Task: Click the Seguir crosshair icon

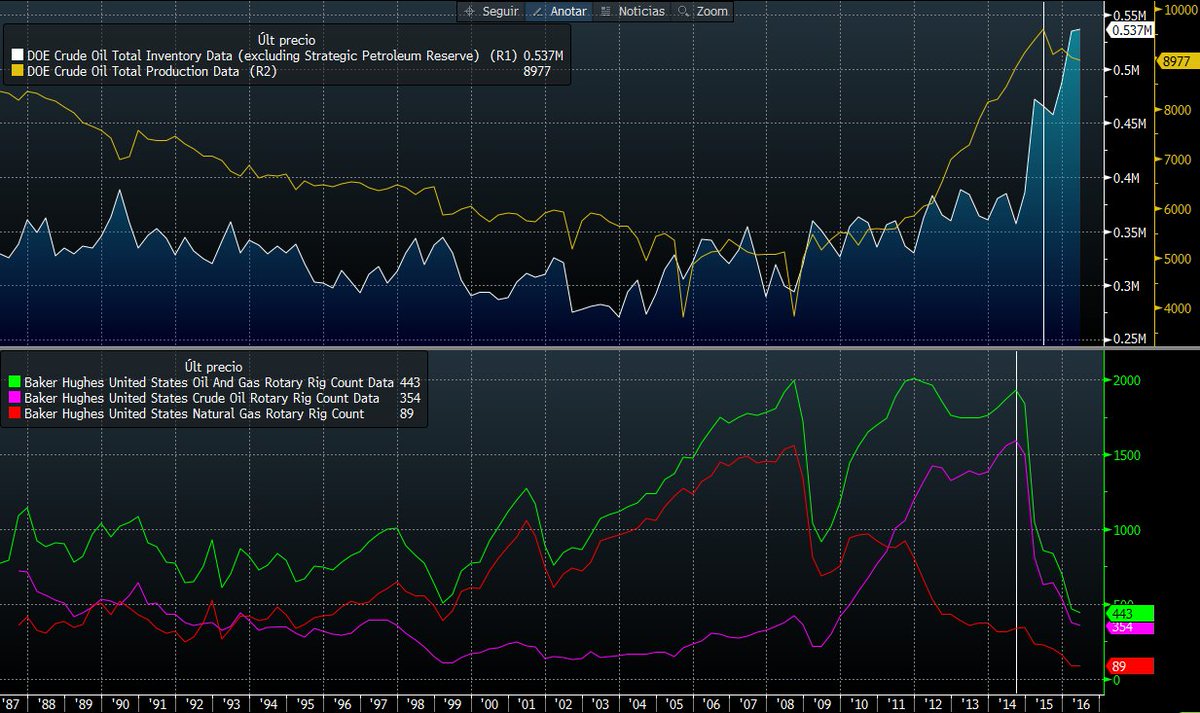Action: coord(471,12)
